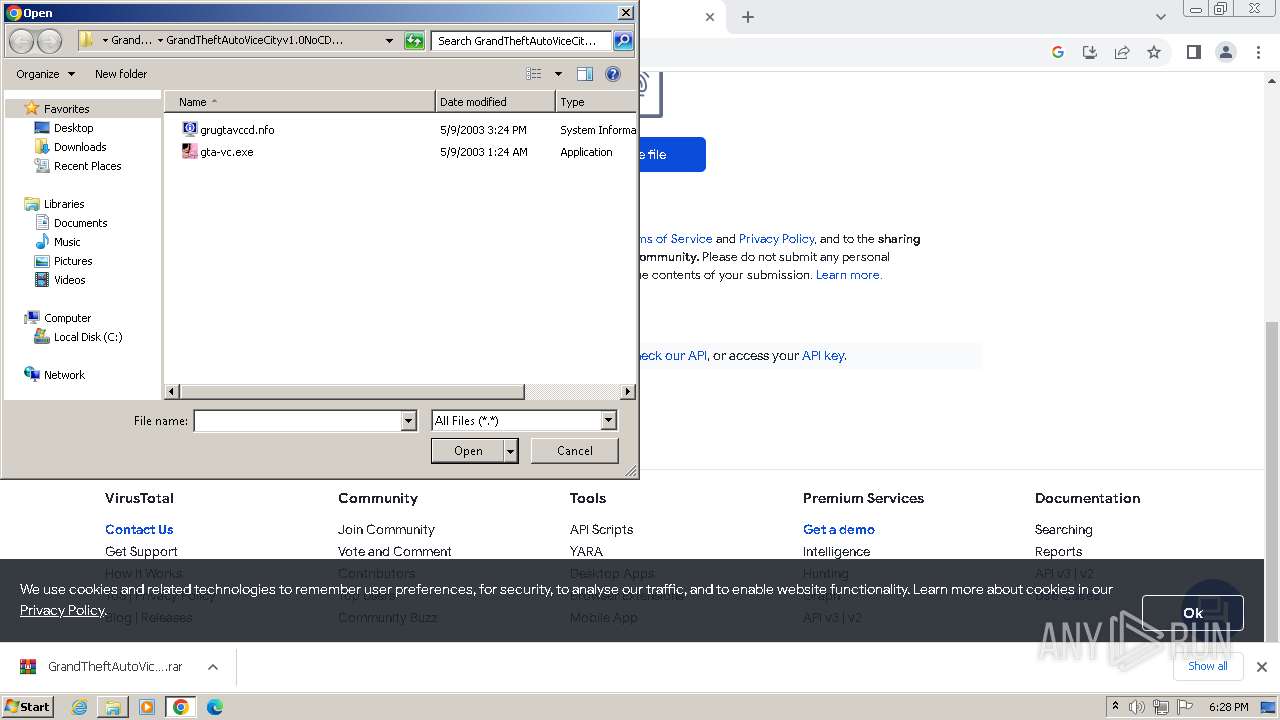The image size is (1280, 720).
Task: Open Windows Explorer from taskbar
Action: point(113,707)
